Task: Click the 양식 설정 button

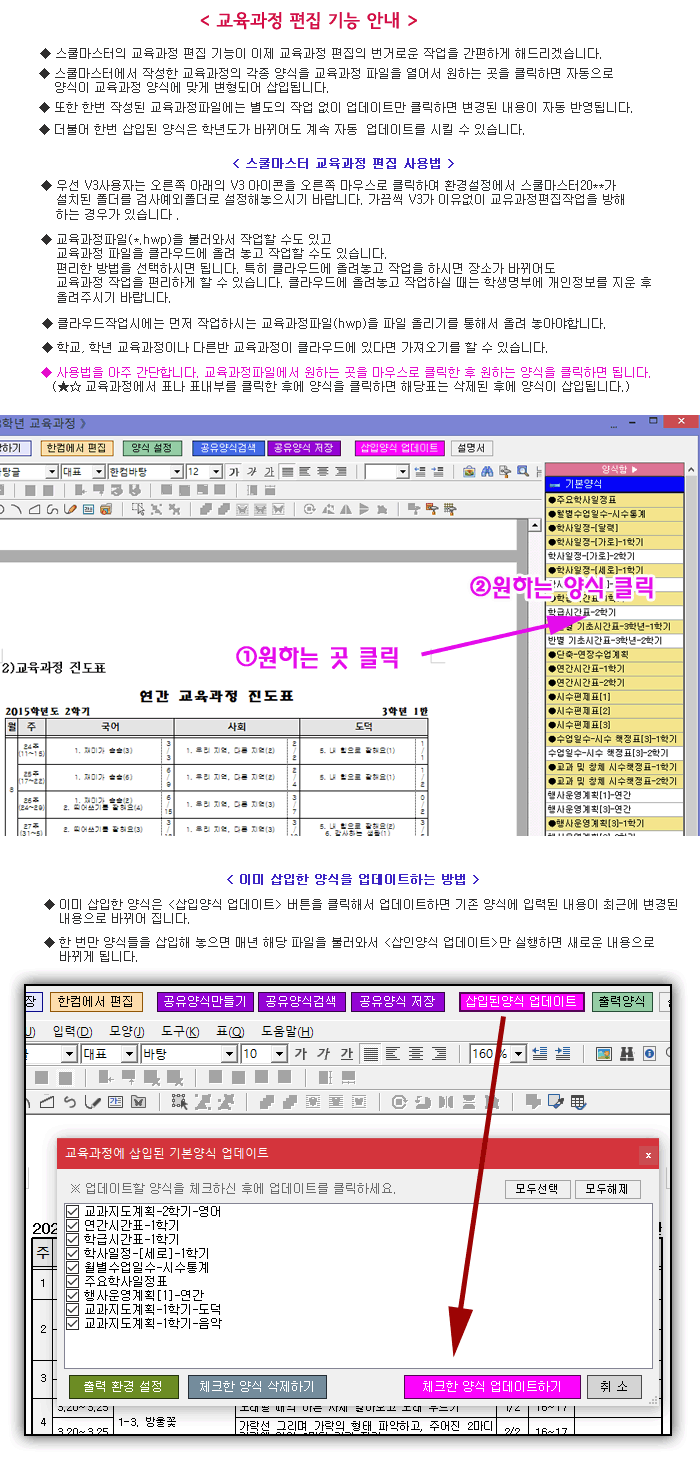Action: click(152, 448)
